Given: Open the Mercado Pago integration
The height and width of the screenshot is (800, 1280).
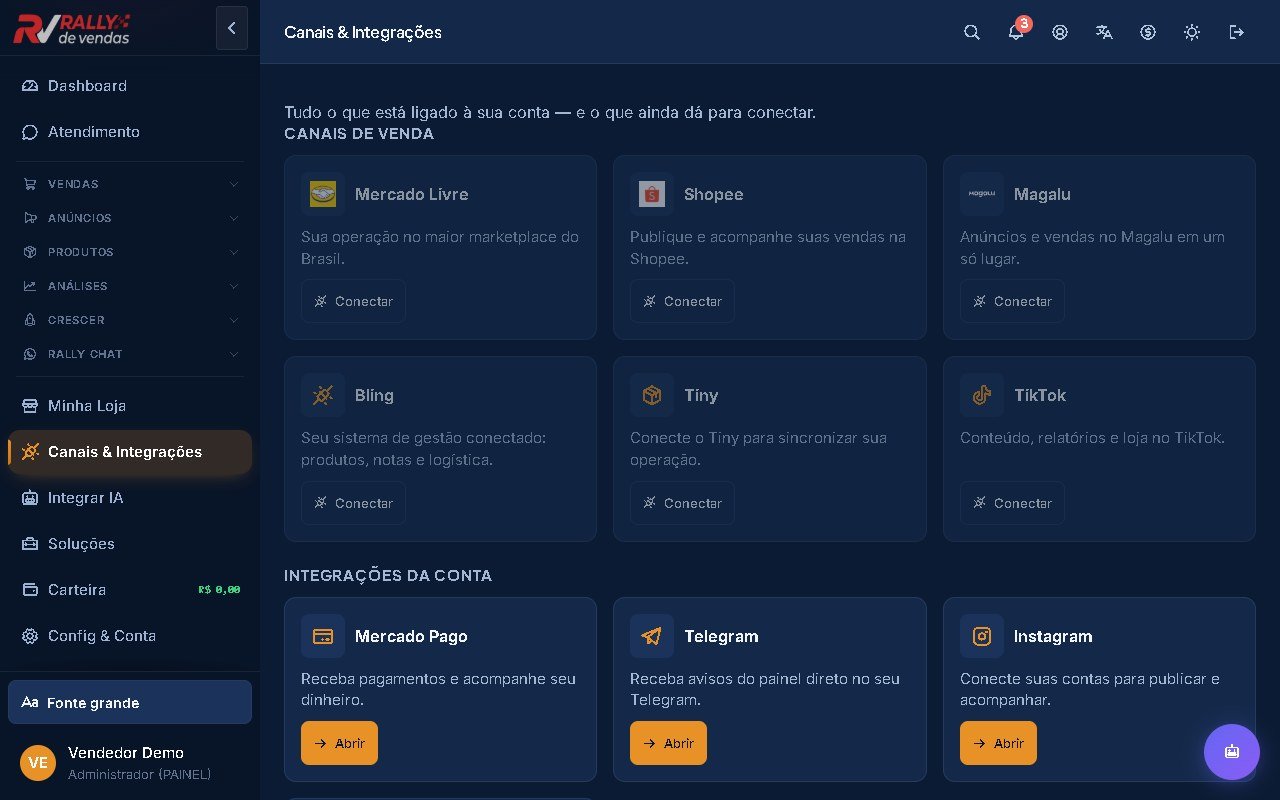Looking at the screenshot, I should click(x=339, y=743).
